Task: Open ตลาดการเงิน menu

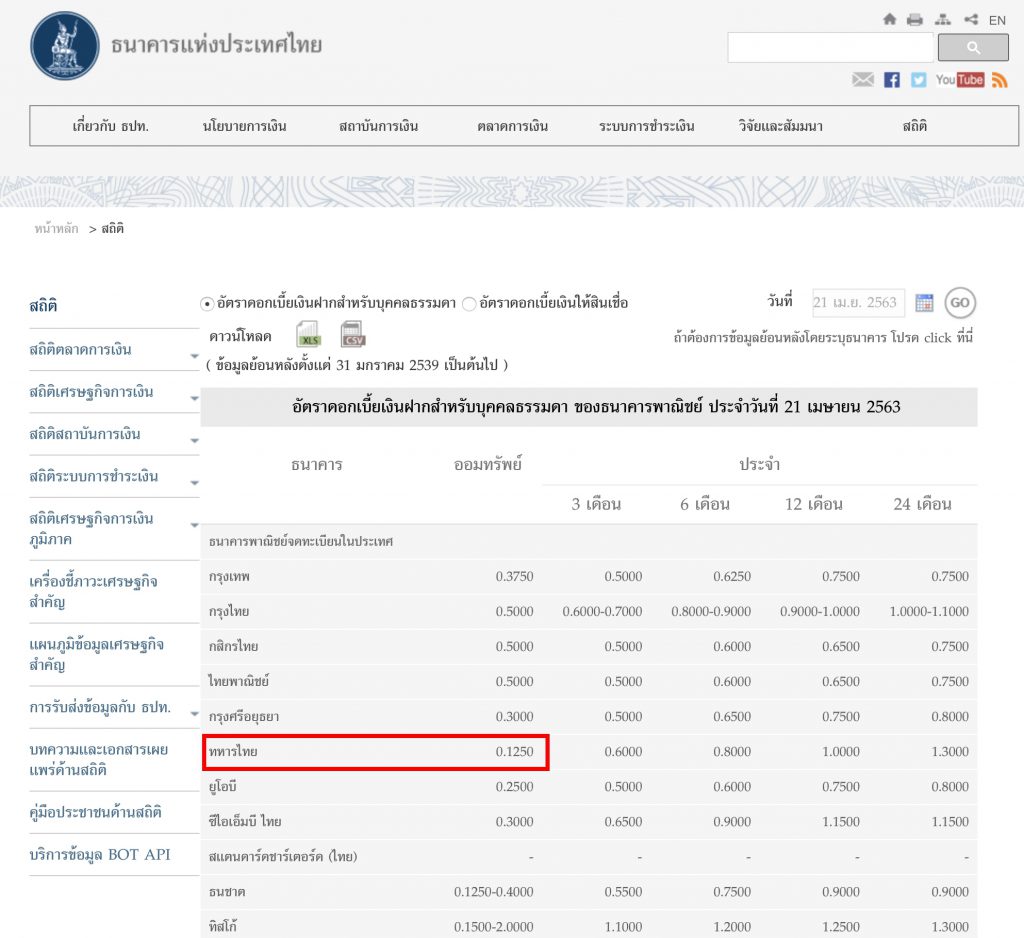Action: (513, 126)
